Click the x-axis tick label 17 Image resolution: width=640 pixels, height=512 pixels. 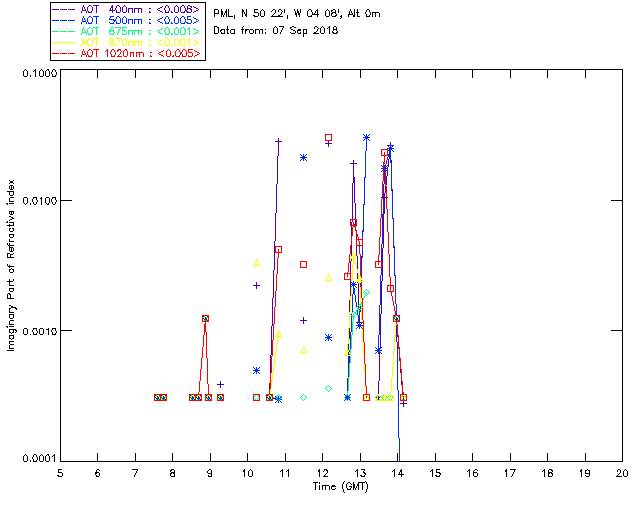click(510, 473)
